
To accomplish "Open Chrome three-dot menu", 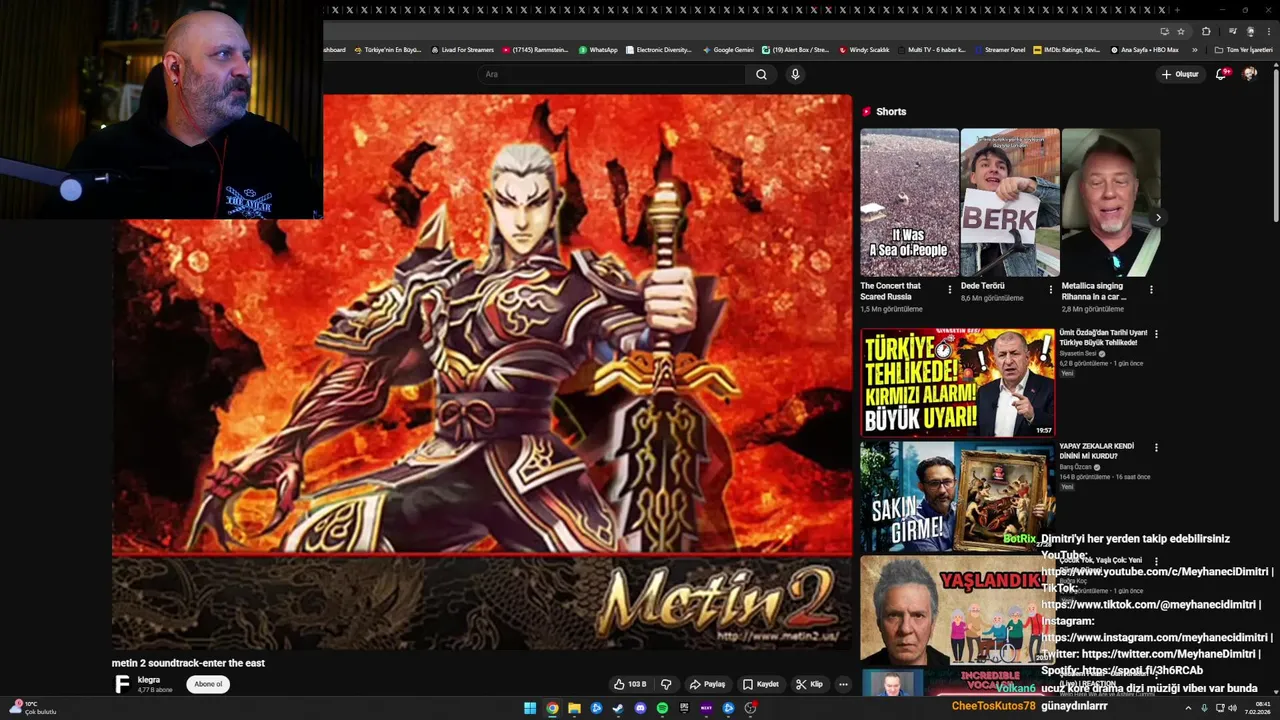I will (1268, 31).
